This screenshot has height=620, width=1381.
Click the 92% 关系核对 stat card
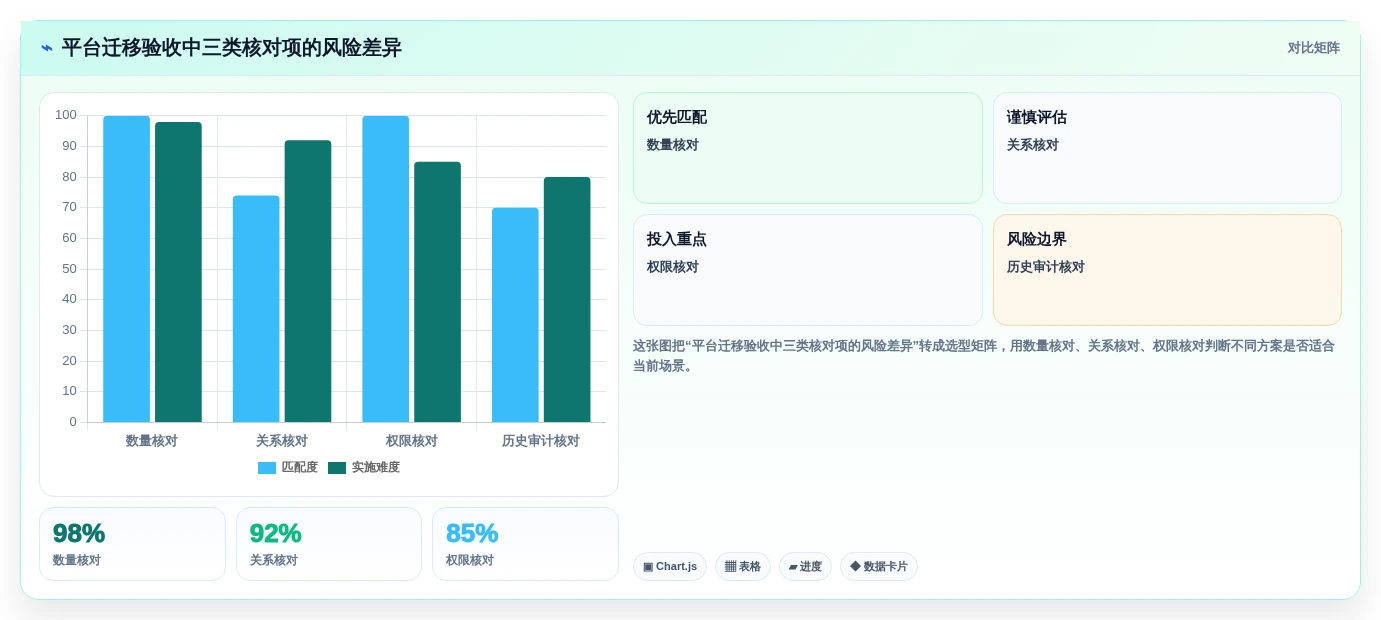coord(329,544)
